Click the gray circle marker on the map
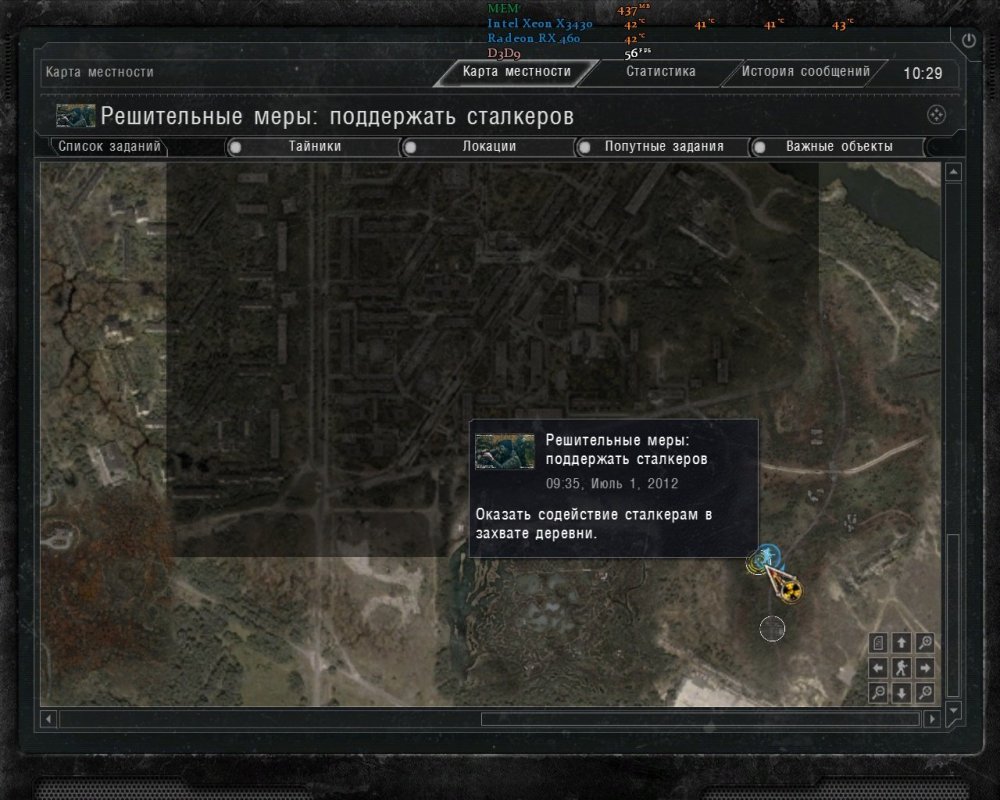This screenshot has height=800, width=1000. pyautogui.click(x=772, y=629)
